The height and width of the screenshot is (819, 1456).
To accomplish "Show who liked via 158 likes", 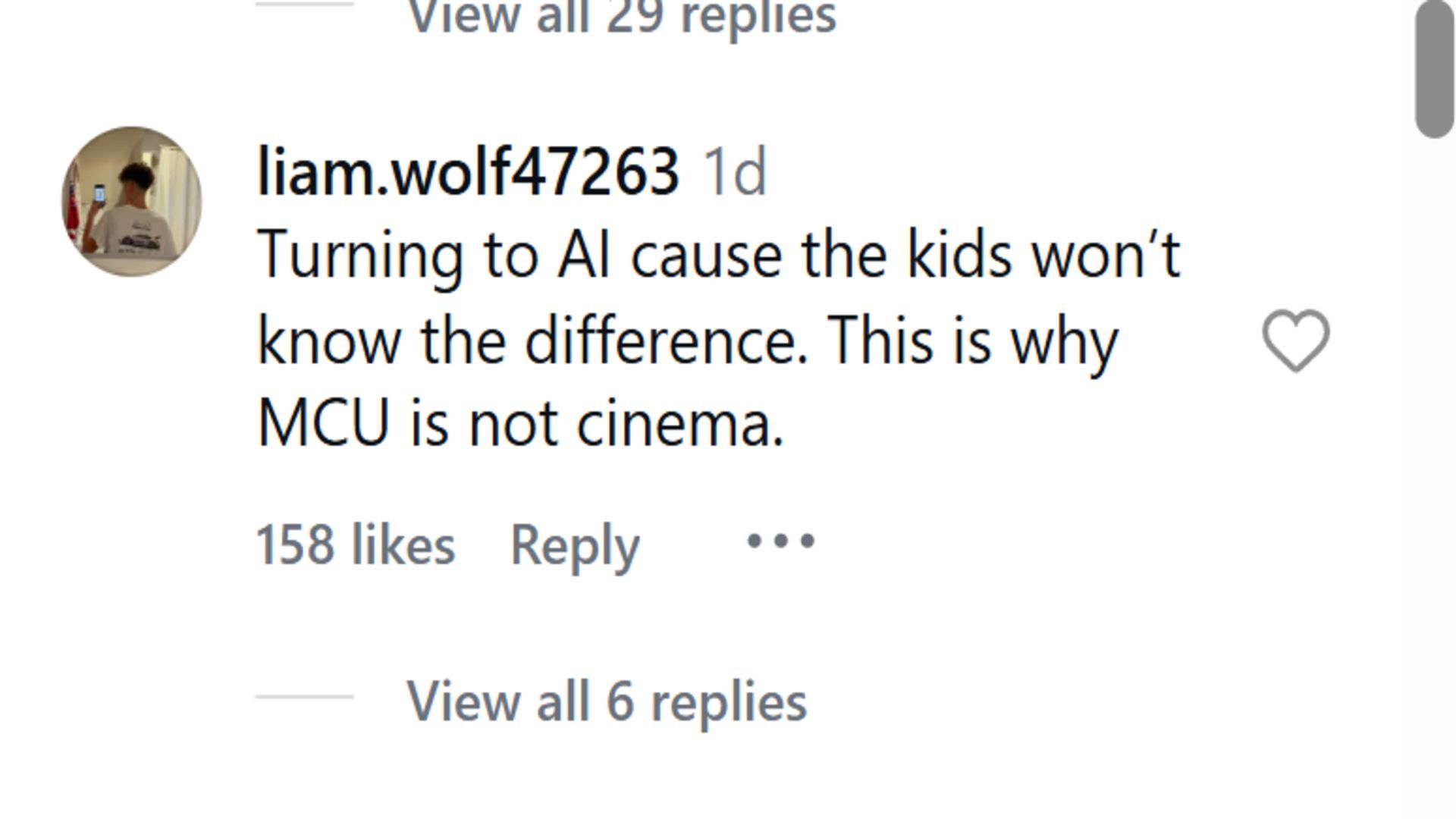I will pos(356,544).
